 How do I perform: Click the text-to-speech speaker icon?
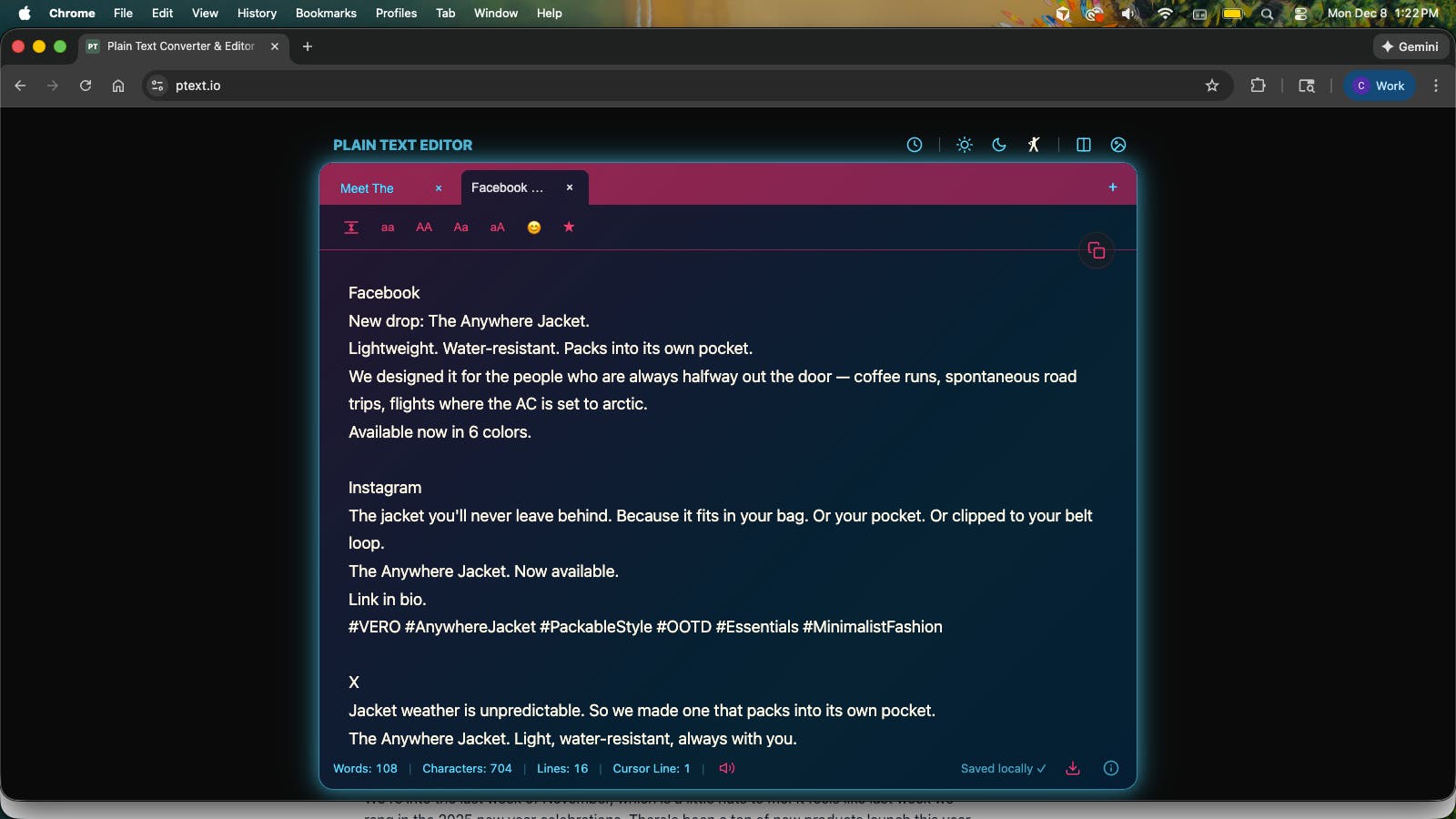point(727,768)
